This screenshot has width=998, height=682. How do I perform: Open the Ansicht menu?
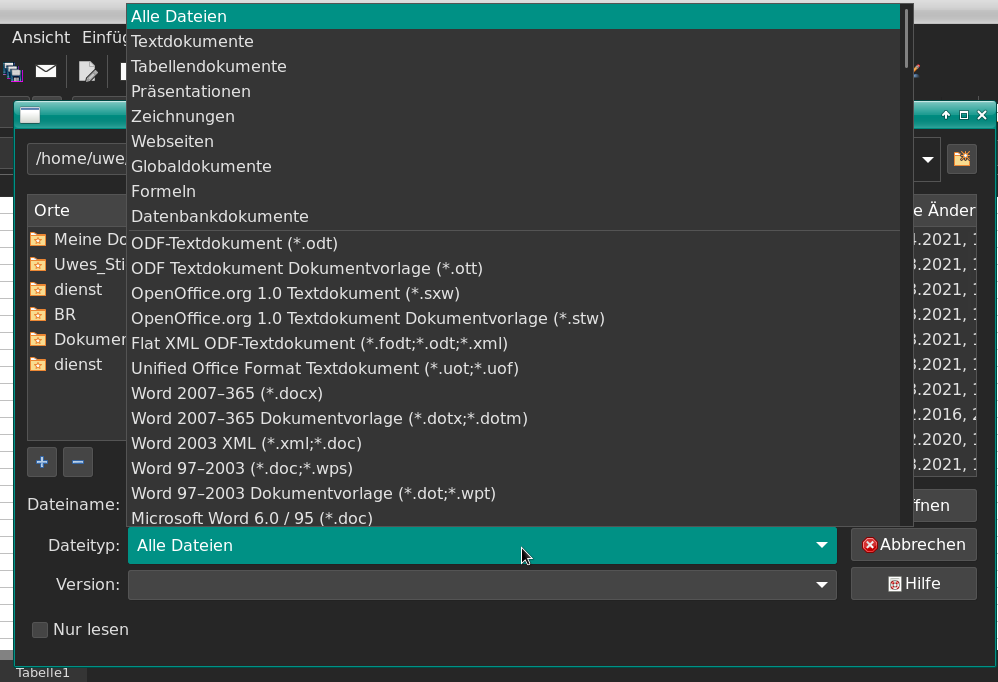[41, 37]
